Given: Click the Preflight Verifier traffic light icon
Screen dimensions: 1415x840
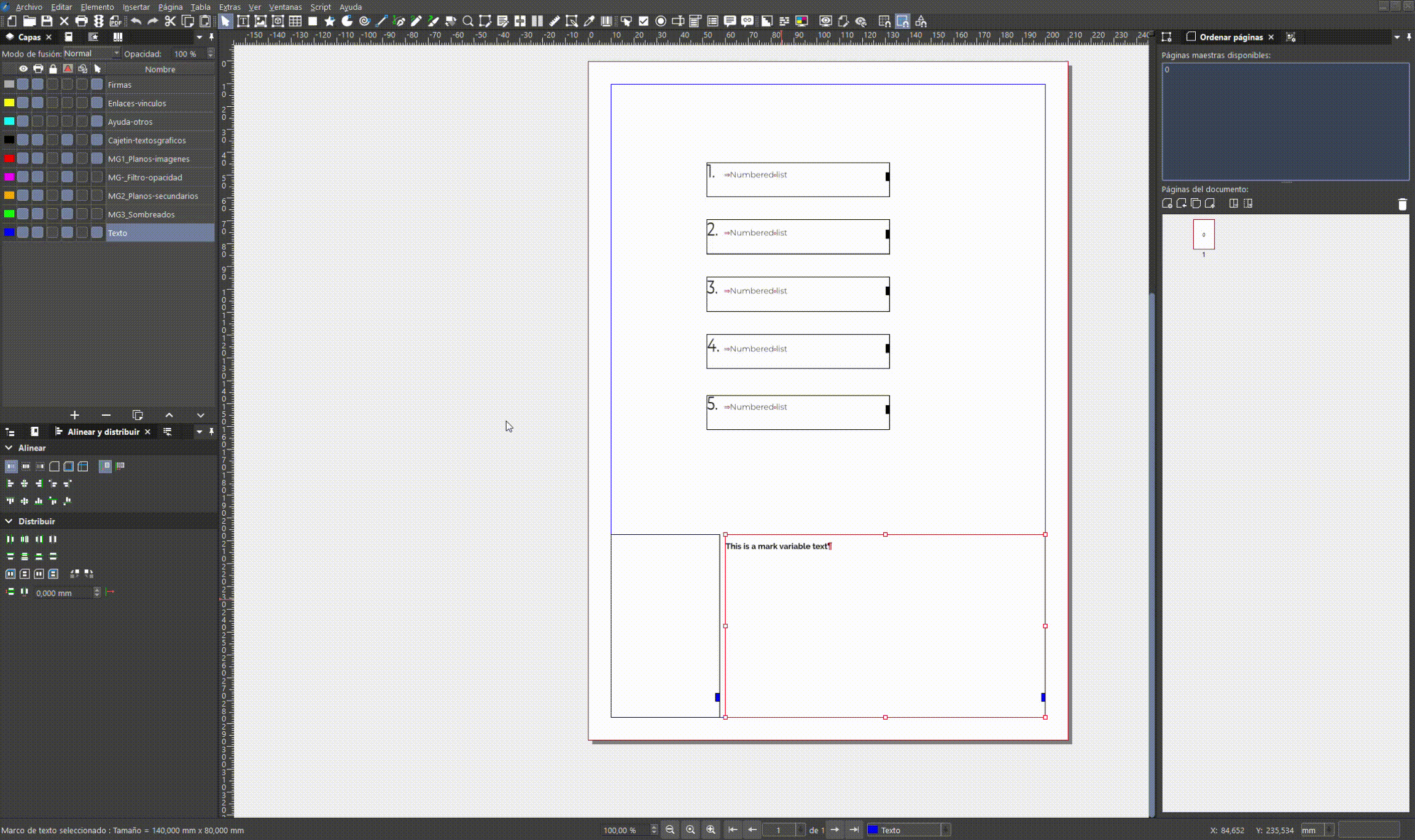Looking at the screenshot, I should pyautogui.click(x=98, y=21).
